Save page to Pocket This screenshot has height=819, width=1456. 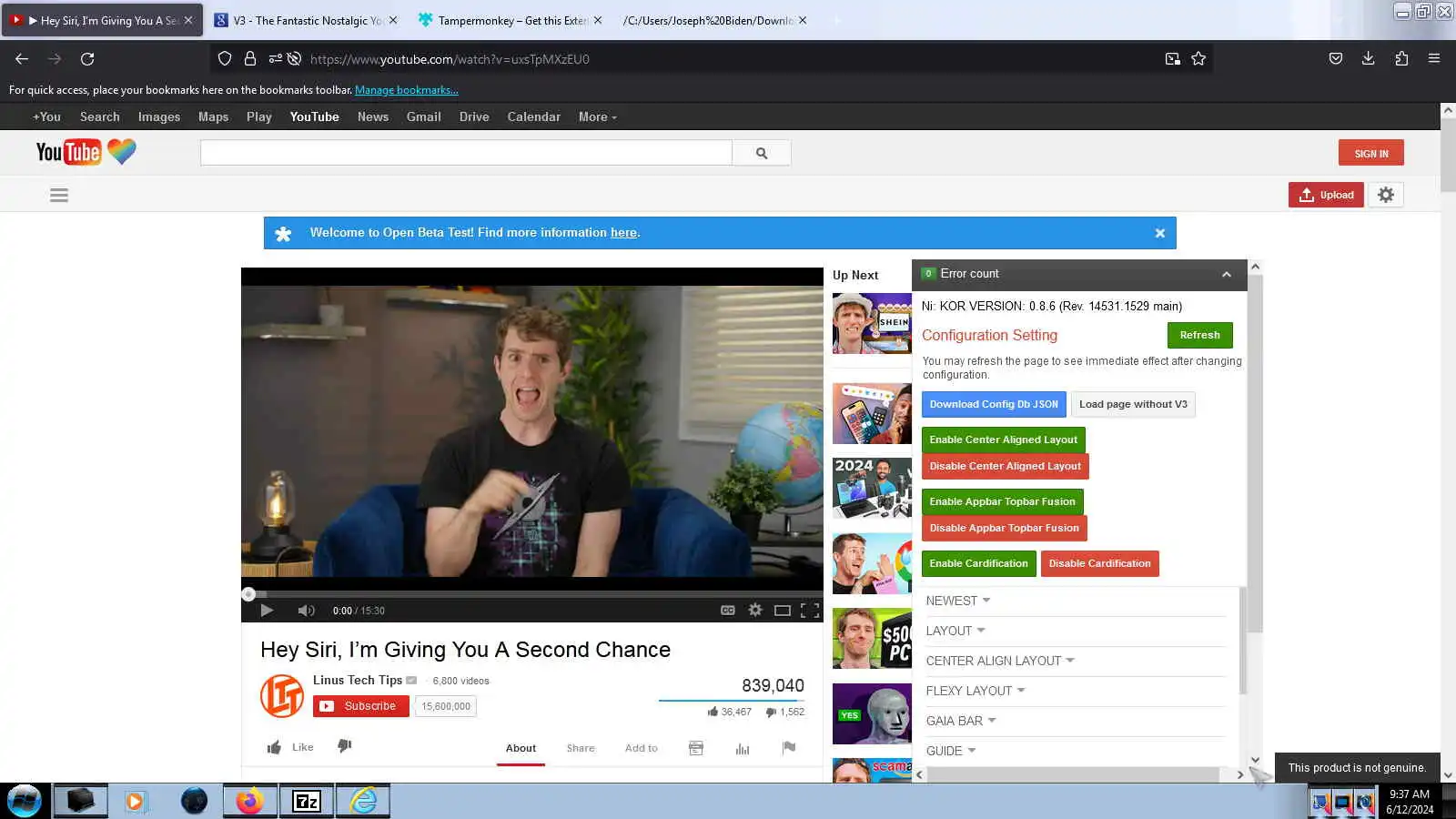[x=1335, y=59]
